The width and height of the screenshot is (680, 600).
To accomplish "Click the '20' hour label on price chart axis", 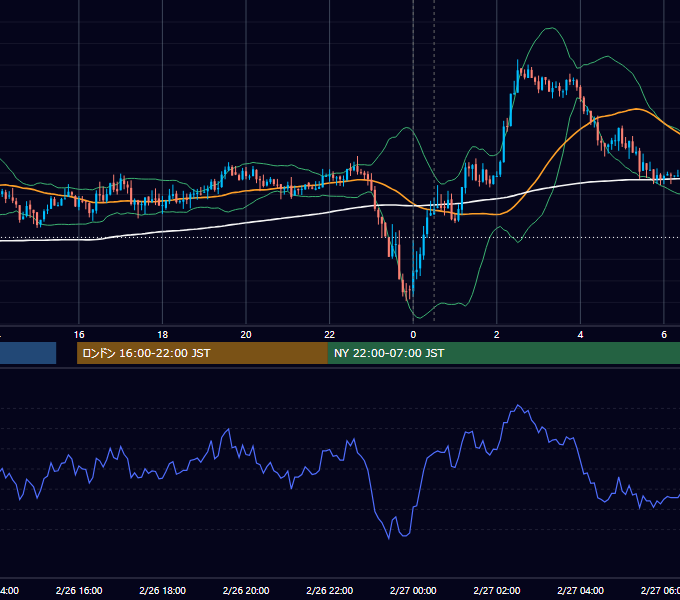I will pos(246,335).
